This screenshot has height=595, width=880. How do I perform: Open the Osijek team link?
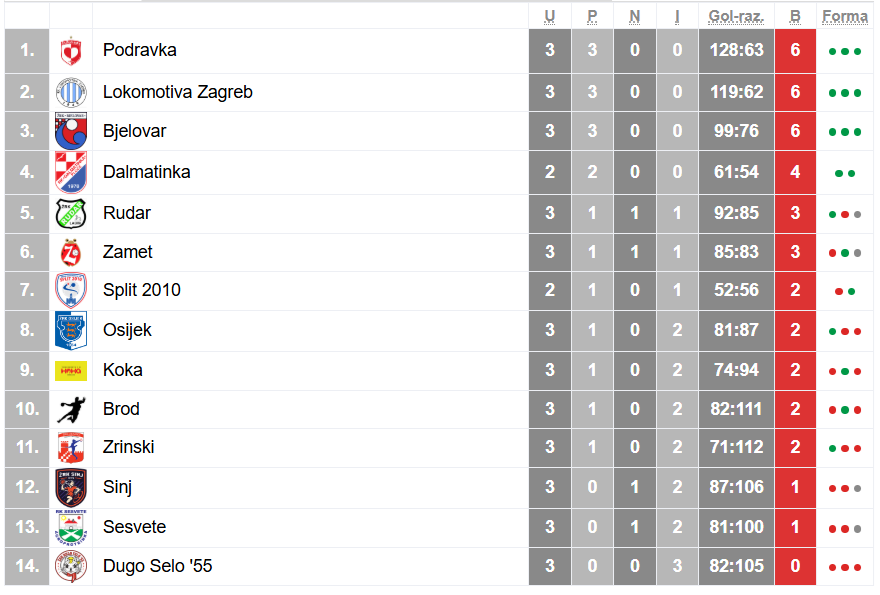[127, 330]
